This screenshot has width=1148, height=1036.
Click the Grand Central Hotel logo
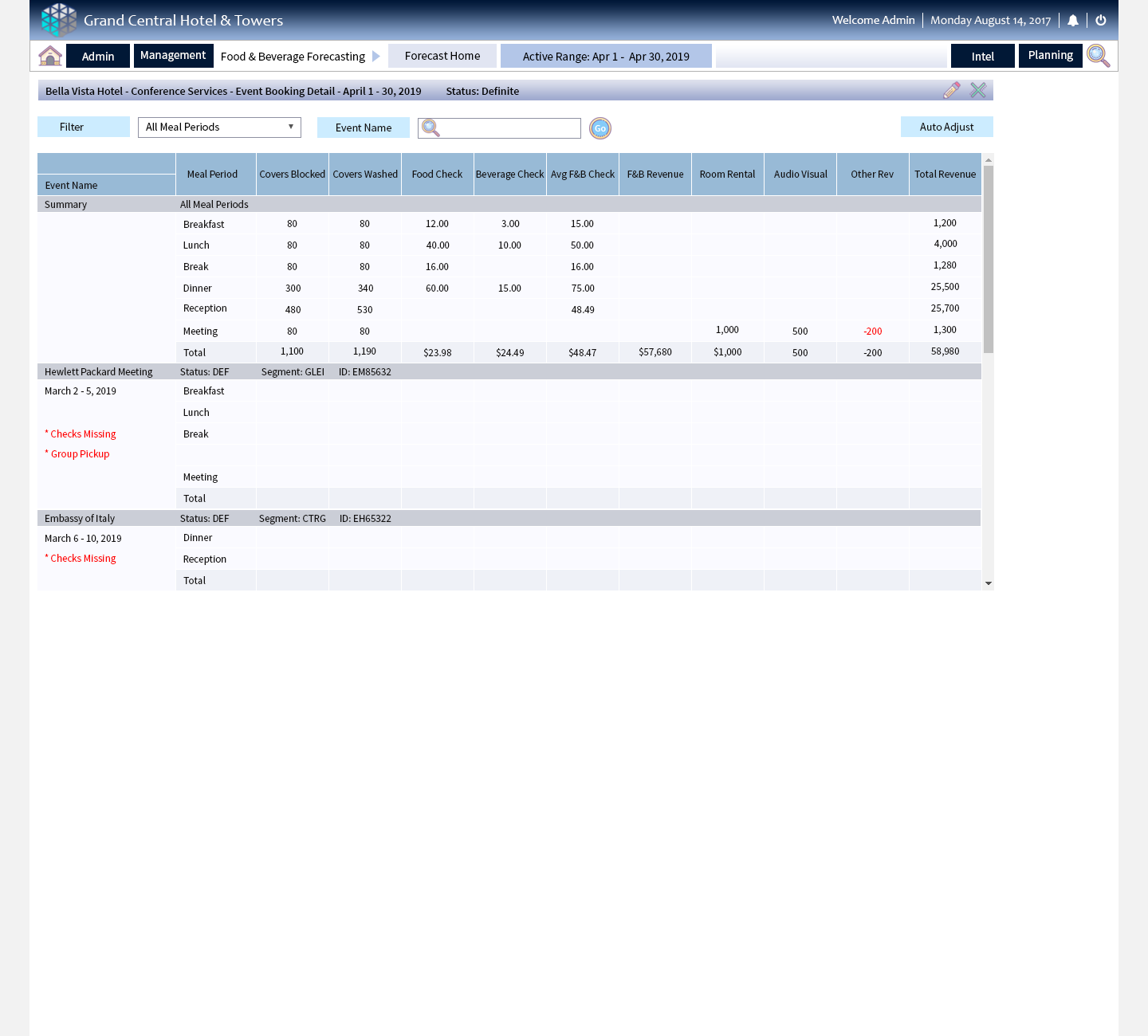59,20
